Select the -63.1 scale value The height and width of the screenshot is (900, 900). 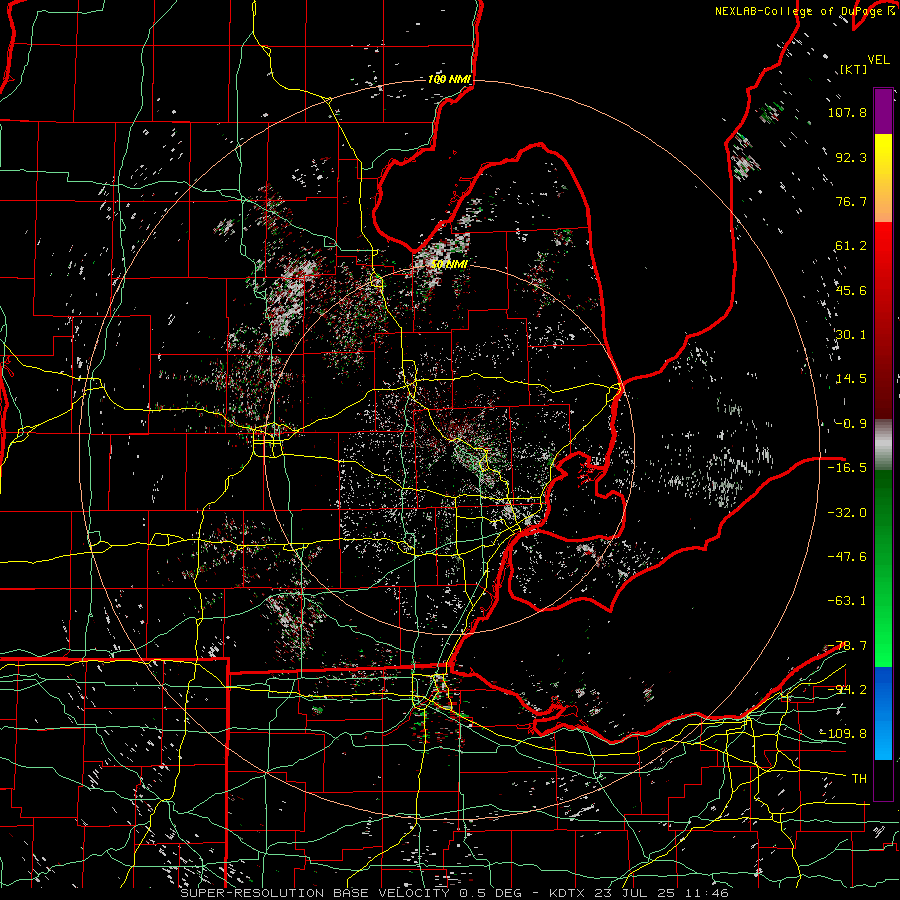[847, 601]
